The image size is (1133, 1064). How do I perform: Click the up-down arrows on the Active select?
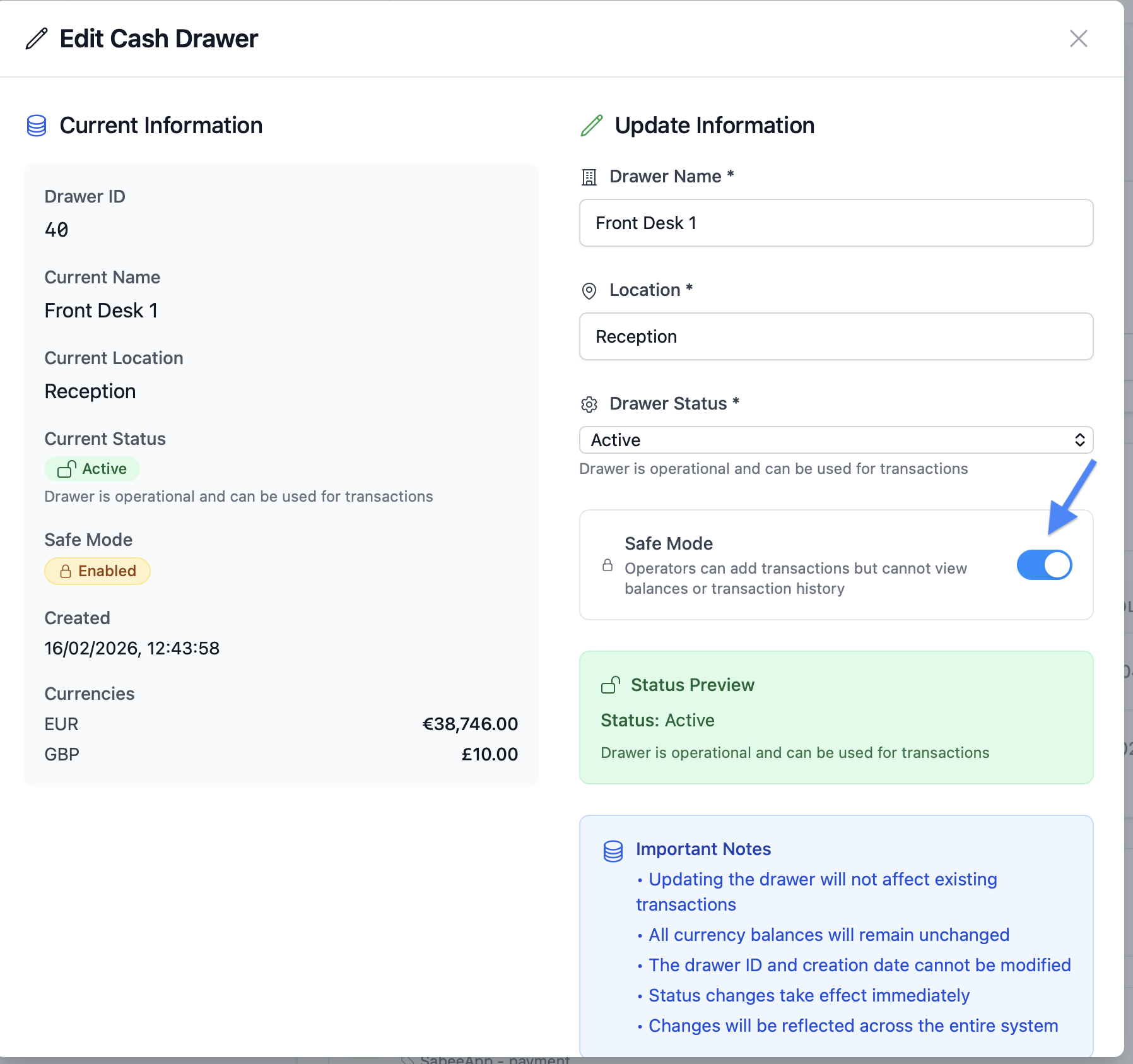1079,440
